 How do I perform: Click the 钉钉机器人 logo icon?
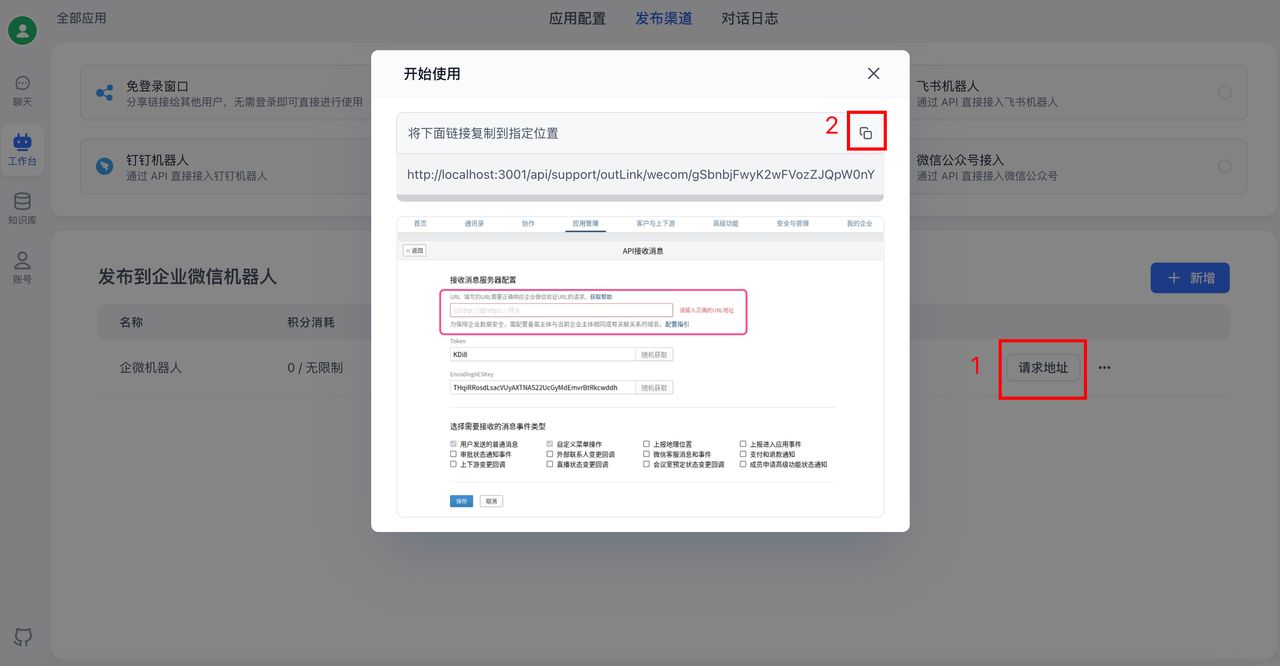104,167
